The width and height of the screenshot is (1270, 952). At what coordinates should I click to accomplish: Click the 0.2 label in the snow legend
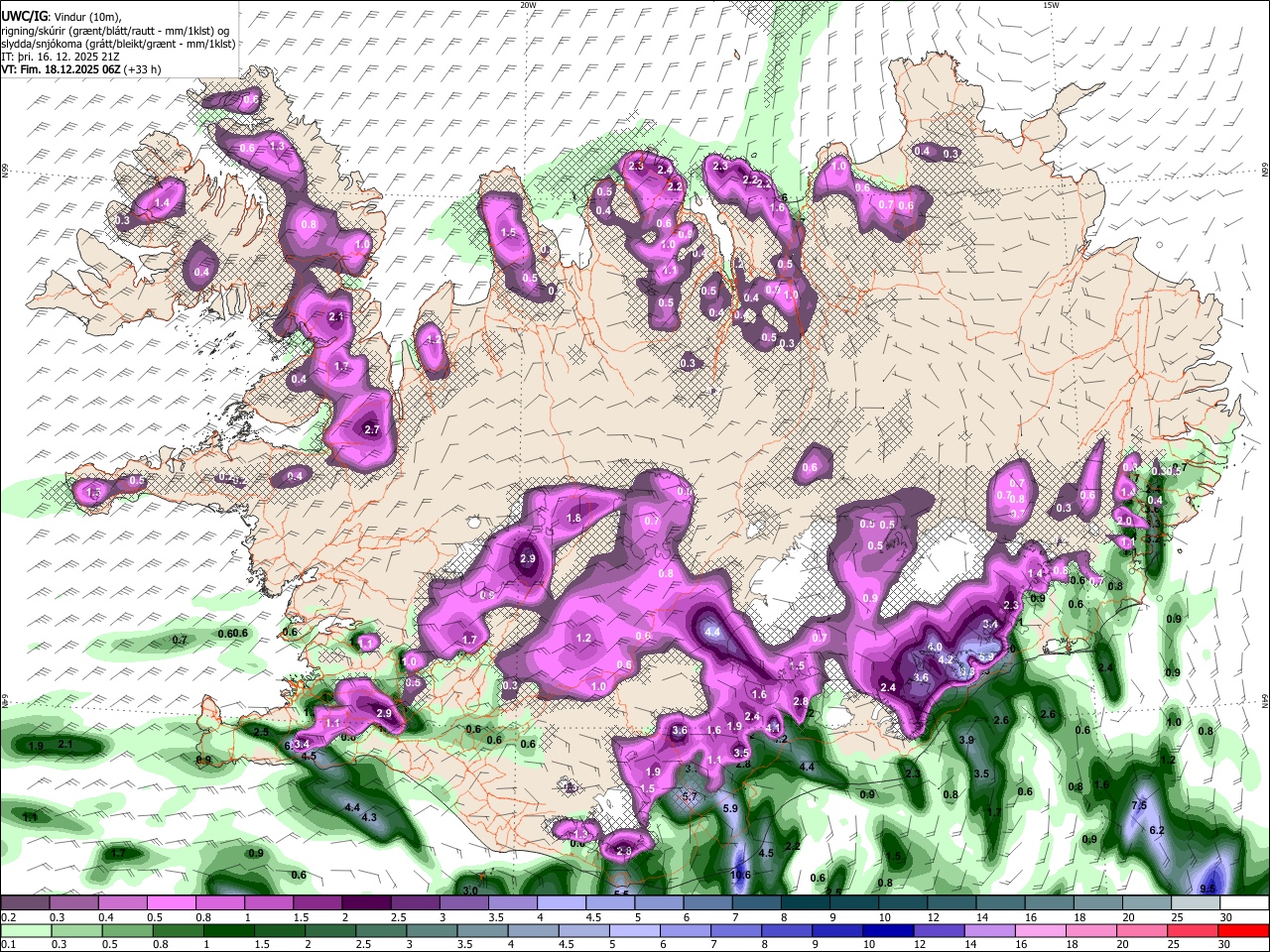click(7, 917)
